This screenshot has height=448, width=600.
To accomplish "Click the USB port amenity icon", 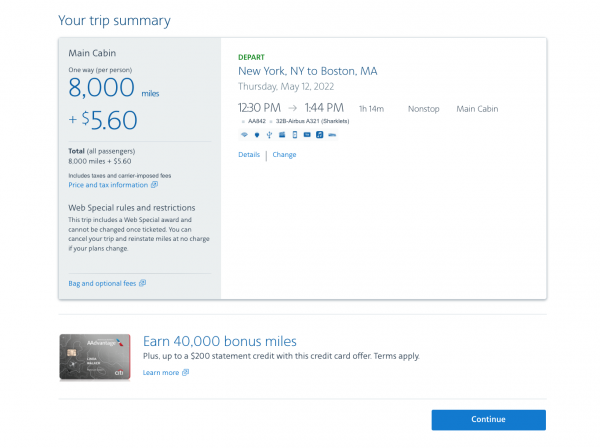I will click(269, 134).
